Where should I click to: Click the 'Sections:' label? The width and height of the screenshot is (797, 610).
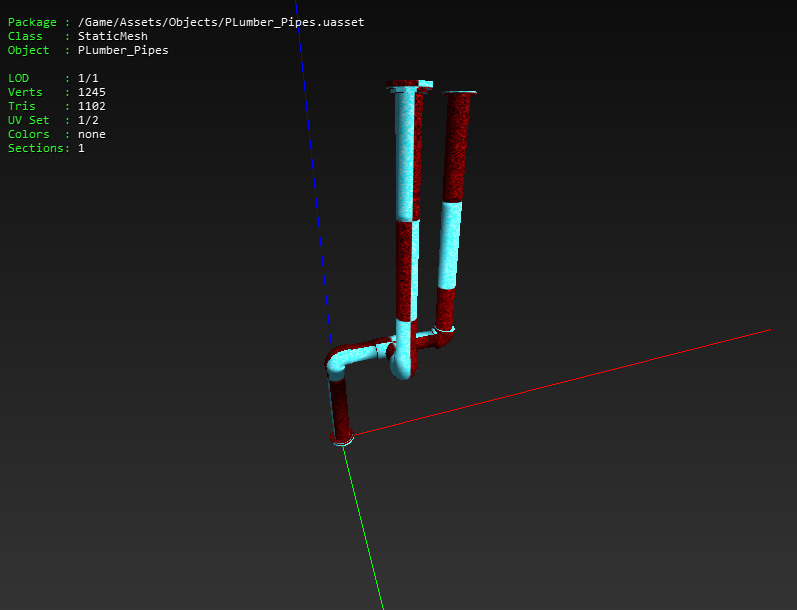[x=39, y=148]
